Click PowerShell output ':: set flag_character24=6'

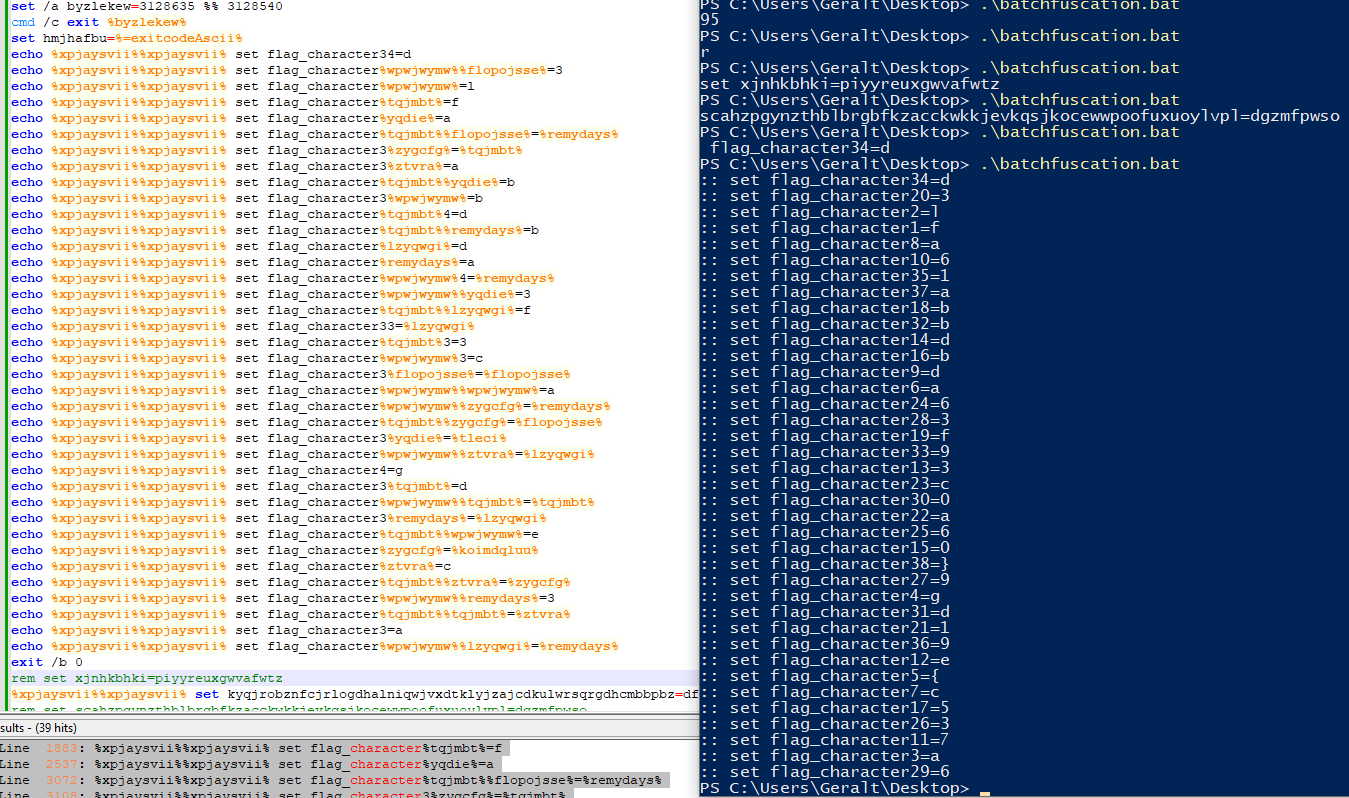[x=826, y=404]
